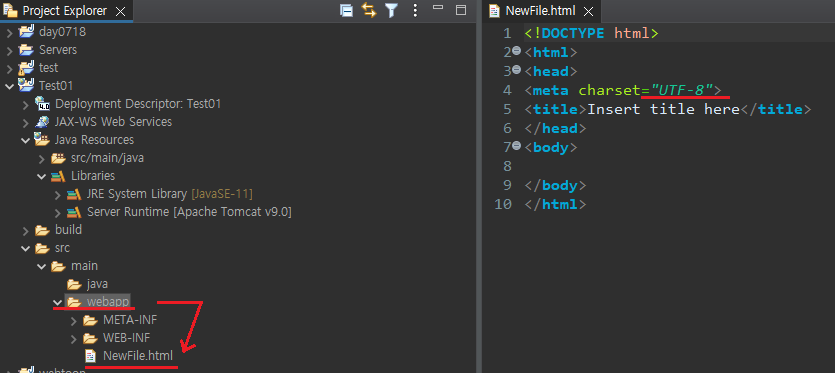Expand the src/main/java source folder
Image resolution: width=835 pixels, height=373 pixels.
(x=42, y=158)
